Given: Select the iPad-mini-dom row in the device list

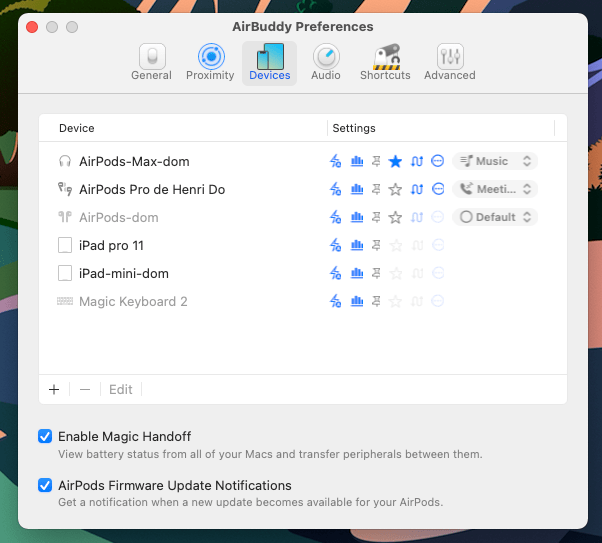Looking at the screenshot, I should tap(124, 273).
